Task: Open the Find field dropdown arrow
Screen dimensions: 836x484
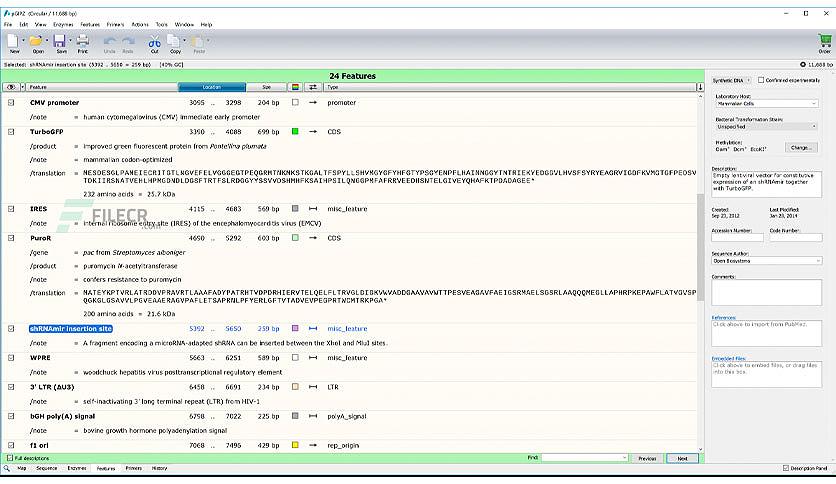Action: [624, 458]
